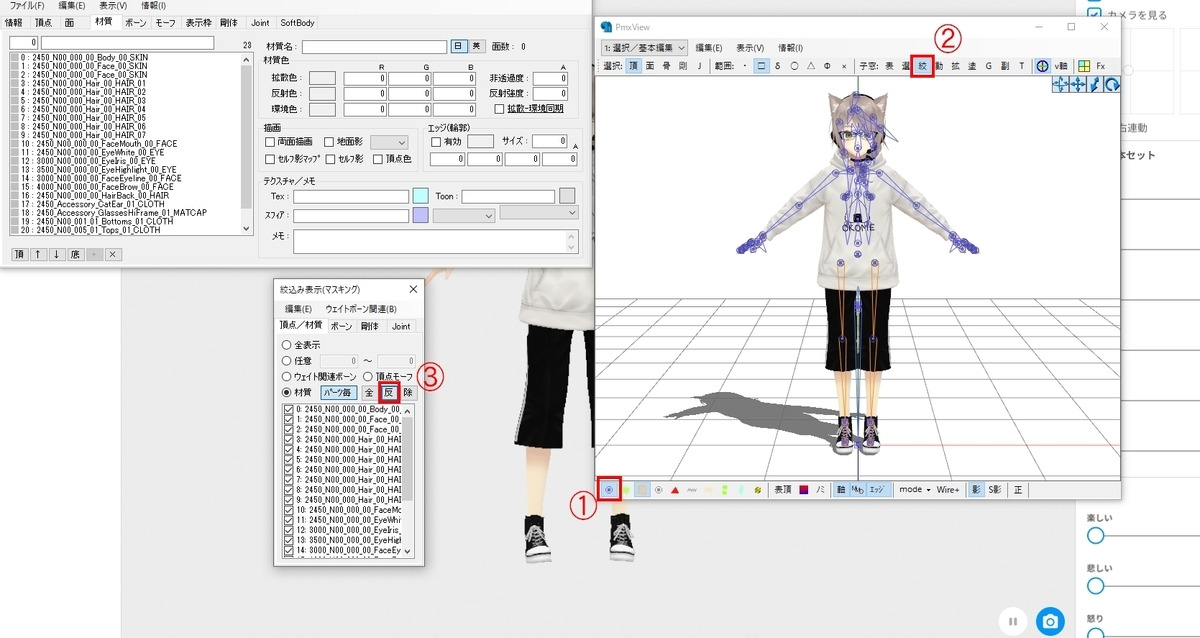Open 絞 masking sub-window button
Image resolution: width=1200 pixels, height=638 pixels.
coord(923,65)
